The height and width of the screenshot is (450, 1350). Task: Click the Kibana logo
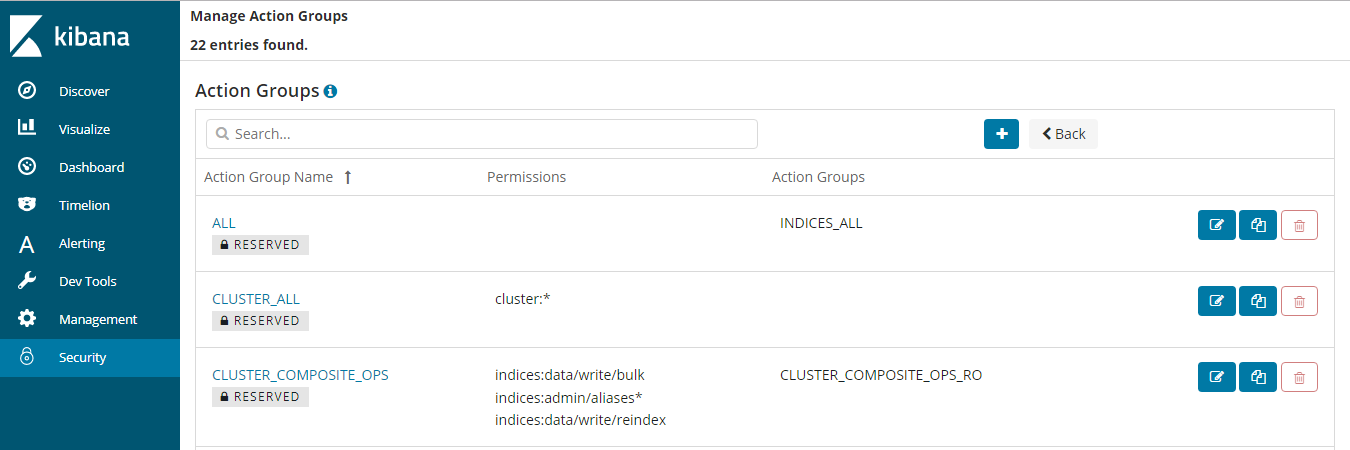coord(70,35)
